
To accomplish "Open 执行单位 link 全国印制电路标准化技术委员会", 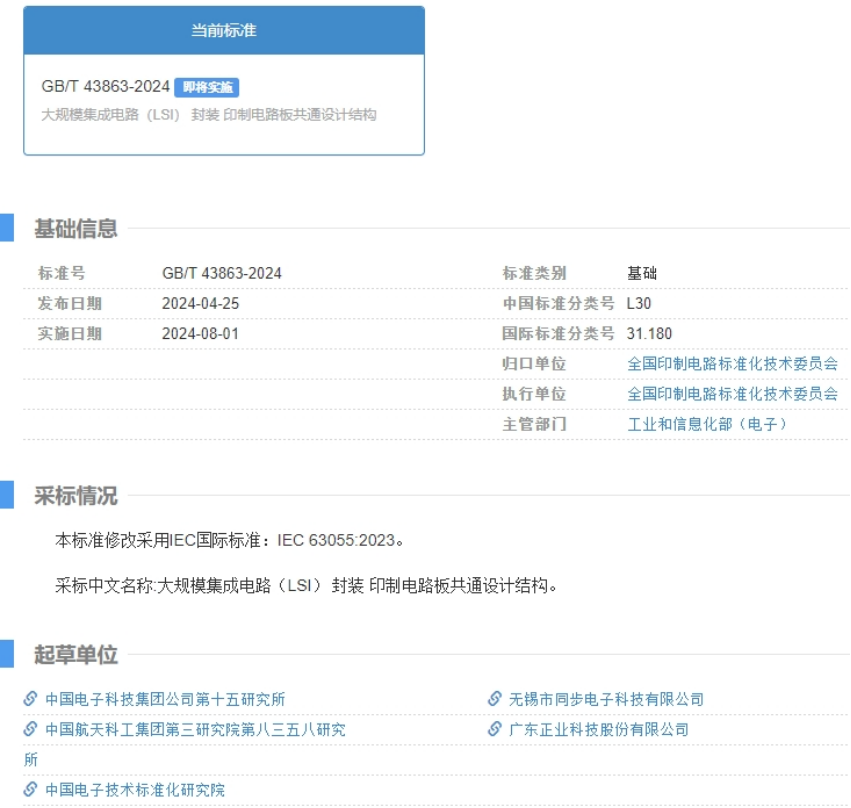I will coord(732,394).
